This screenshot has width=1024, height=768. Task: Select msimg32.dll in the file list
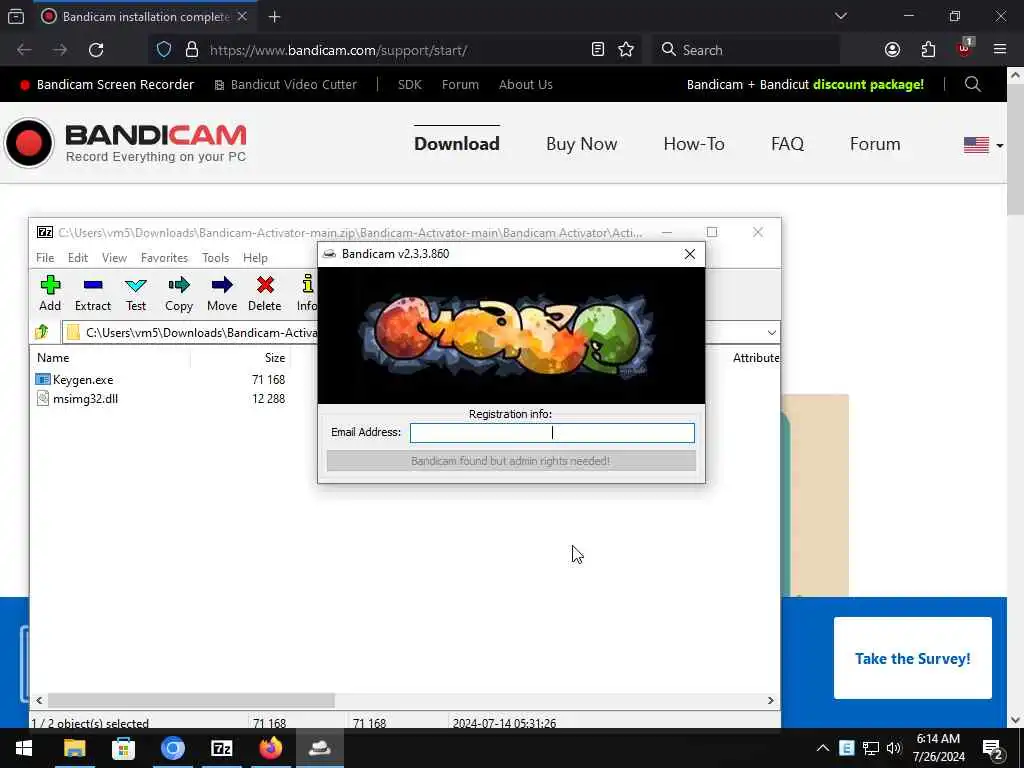point(85,398)
